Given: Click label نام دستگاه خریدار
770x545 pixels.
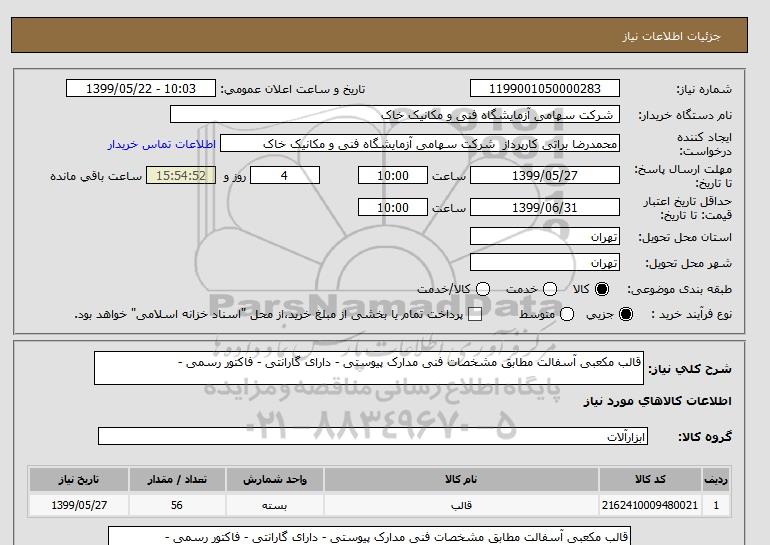Looking at the screenshot, I should point(686,115).
